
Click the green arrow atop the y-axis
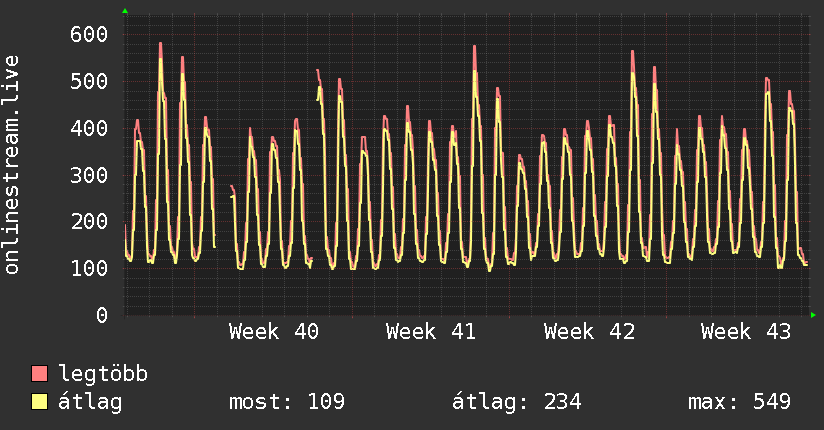(125, 11)
